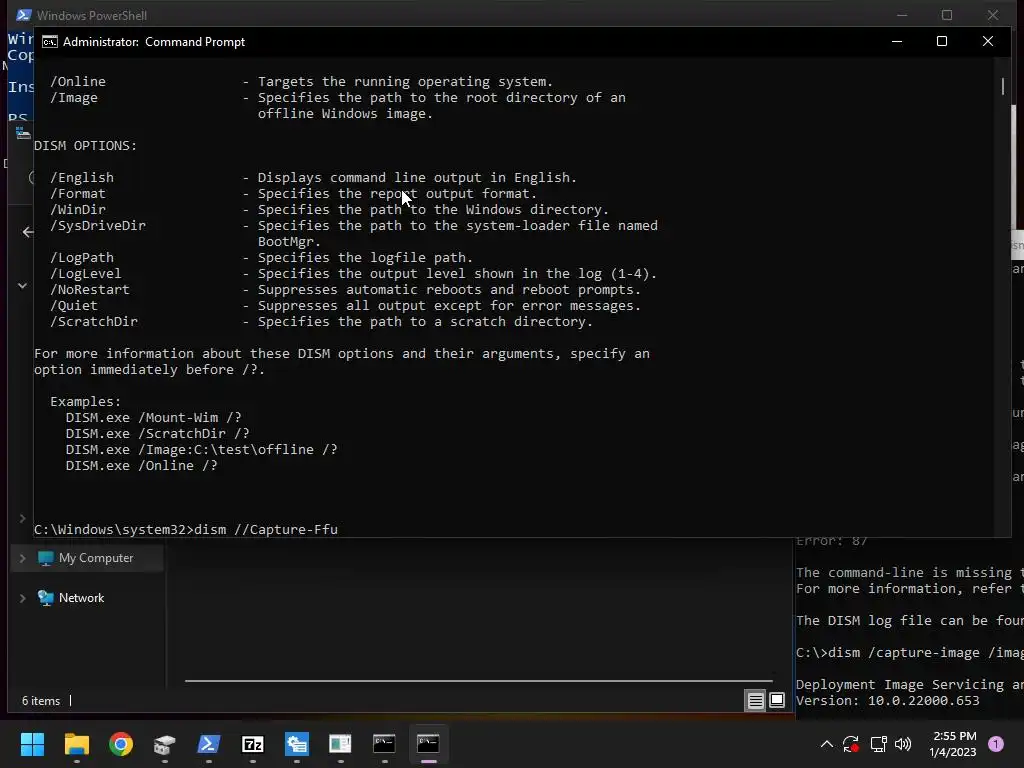This screenshot has width=1024, height=768.
Task: Click the back arrow in the Explorer window
Action: tap(27, 232)
